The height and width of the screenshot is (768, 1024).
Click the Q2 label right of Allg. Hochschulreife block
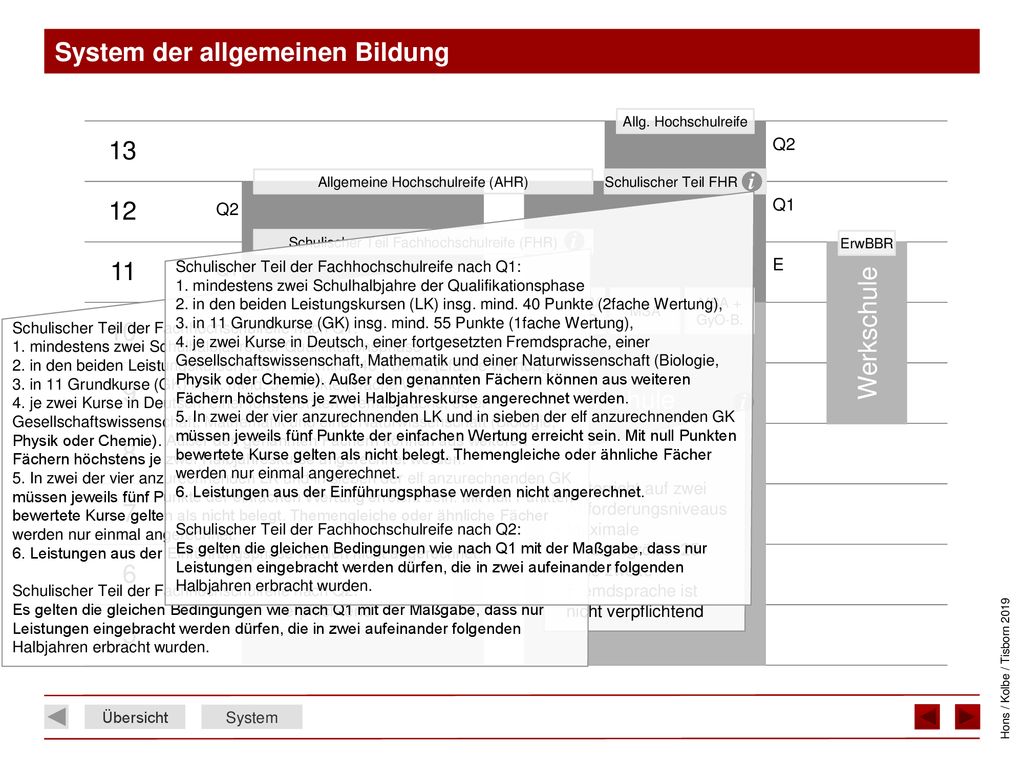[x=784, y=144]
